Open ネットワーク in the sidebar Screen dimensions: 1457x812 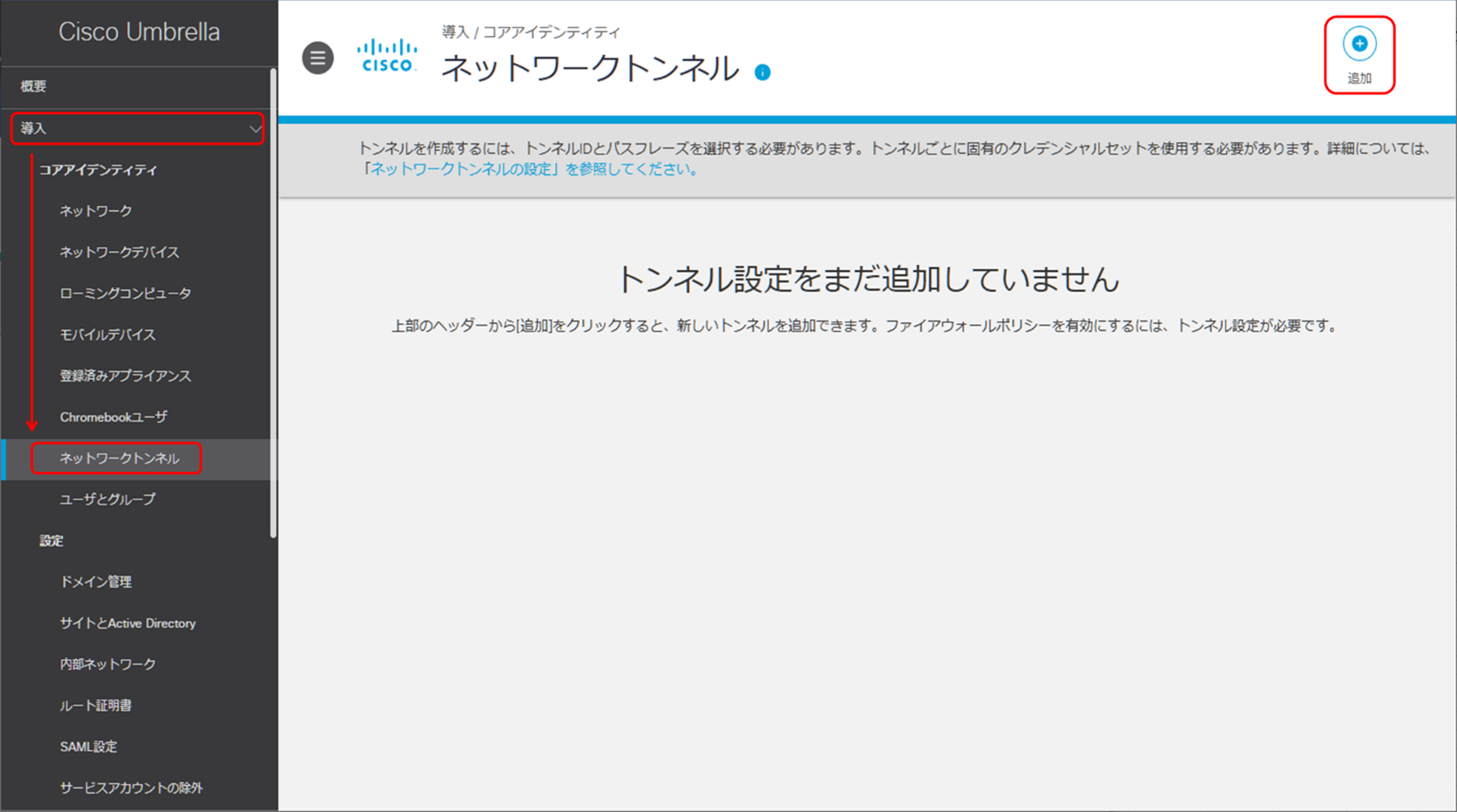[x=96, y=211]
